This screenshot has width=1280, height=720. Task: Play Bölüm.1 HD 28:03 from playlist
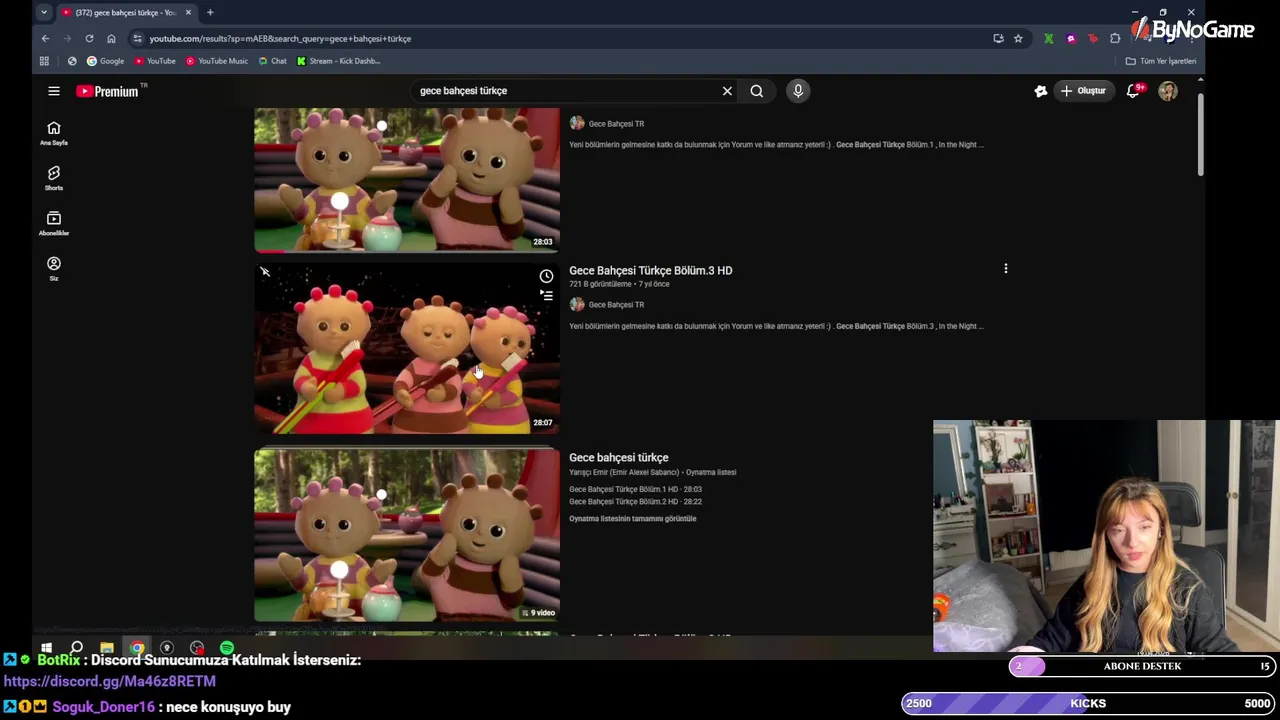[635, 489]
